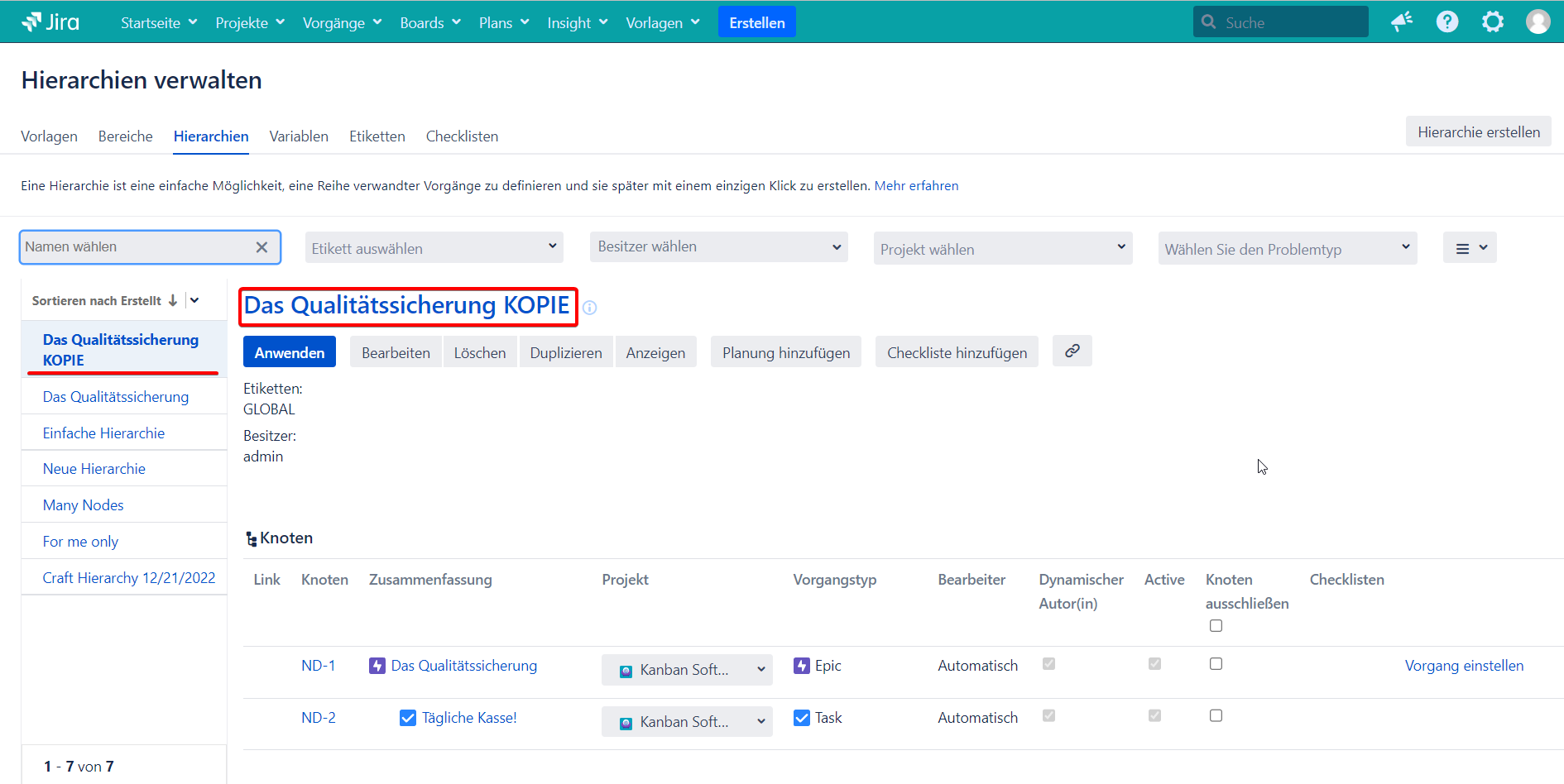Open the Boards menu
This screenshot has width=1564, height=784.
(x=429, y=23)
